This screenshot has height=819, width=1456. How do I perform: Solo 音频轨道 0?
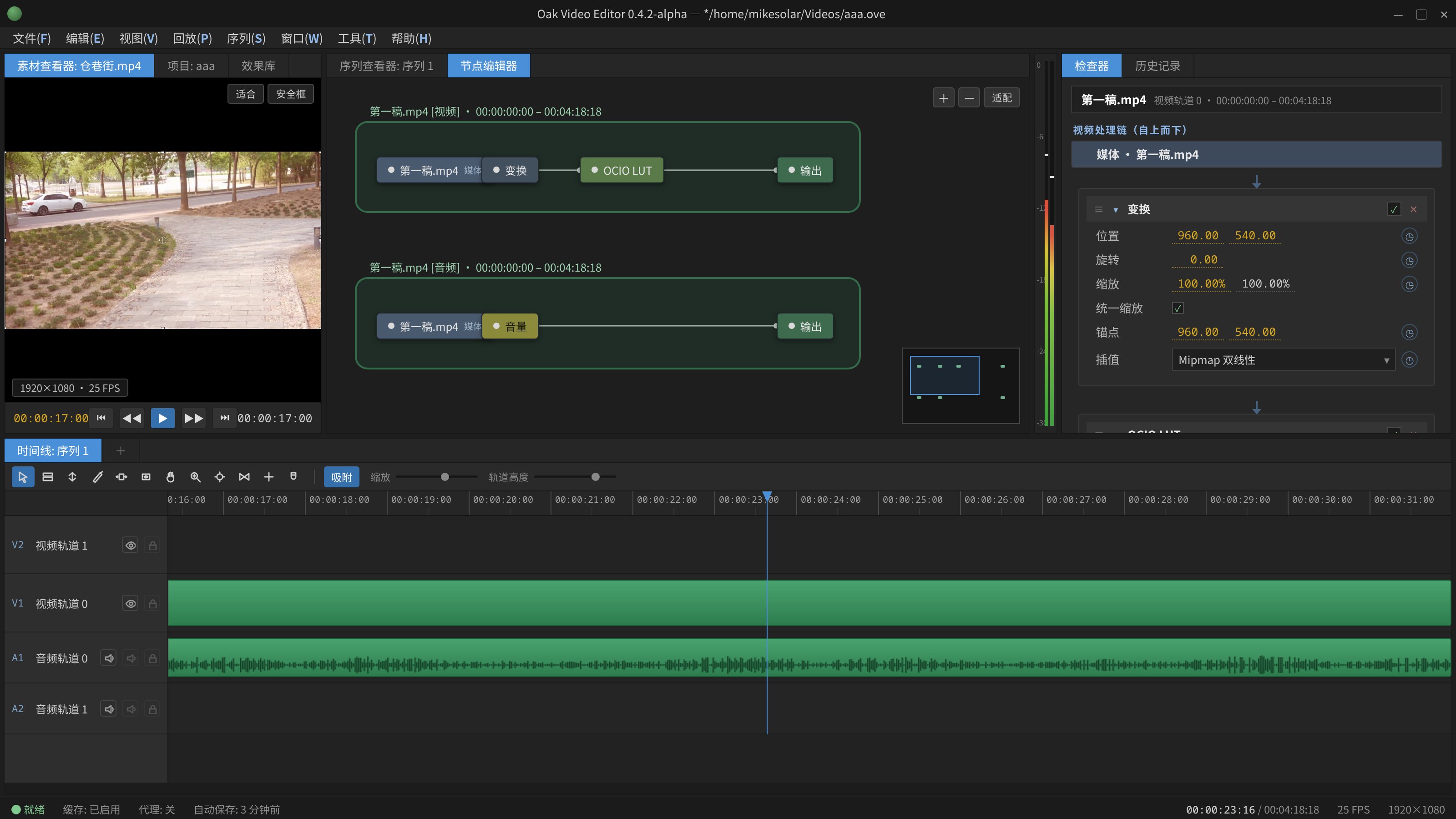click(x=131, y=658)
